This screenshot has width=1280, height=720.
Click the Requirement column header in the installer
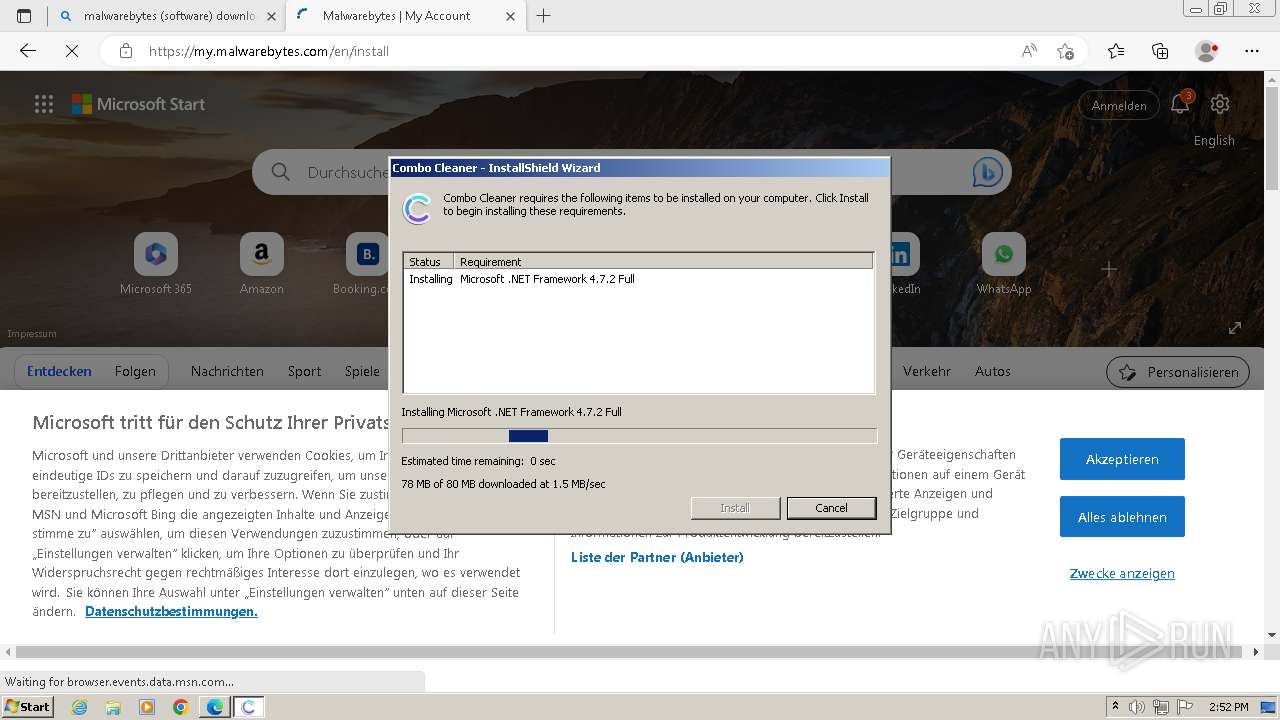click(663, 262)
